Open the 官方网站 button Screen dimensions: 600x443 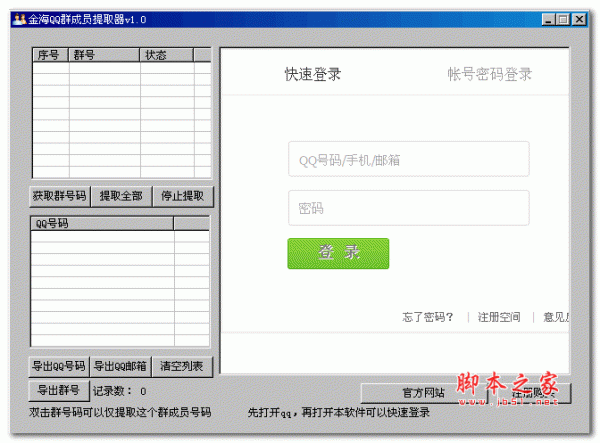click(423, 393)
